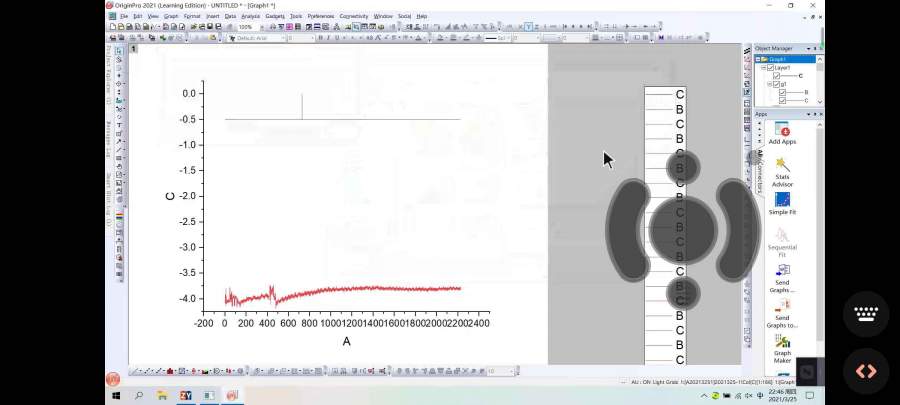Viewport: 900px width, 405px height.
Task: Open Windows File Explorer from taskbar
Action: (163, 395)
